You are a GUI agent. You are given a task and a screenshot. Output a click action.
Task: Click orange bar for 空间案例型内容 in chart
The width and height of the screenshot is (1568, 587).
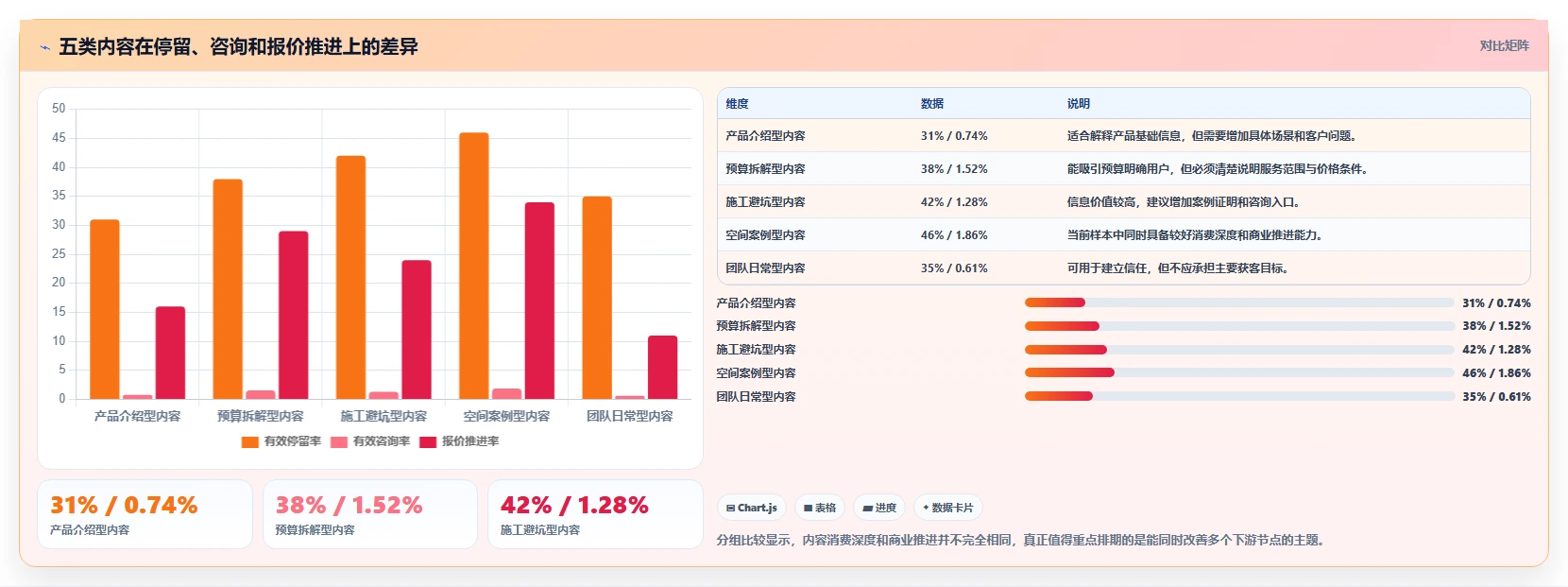point(474,266)
